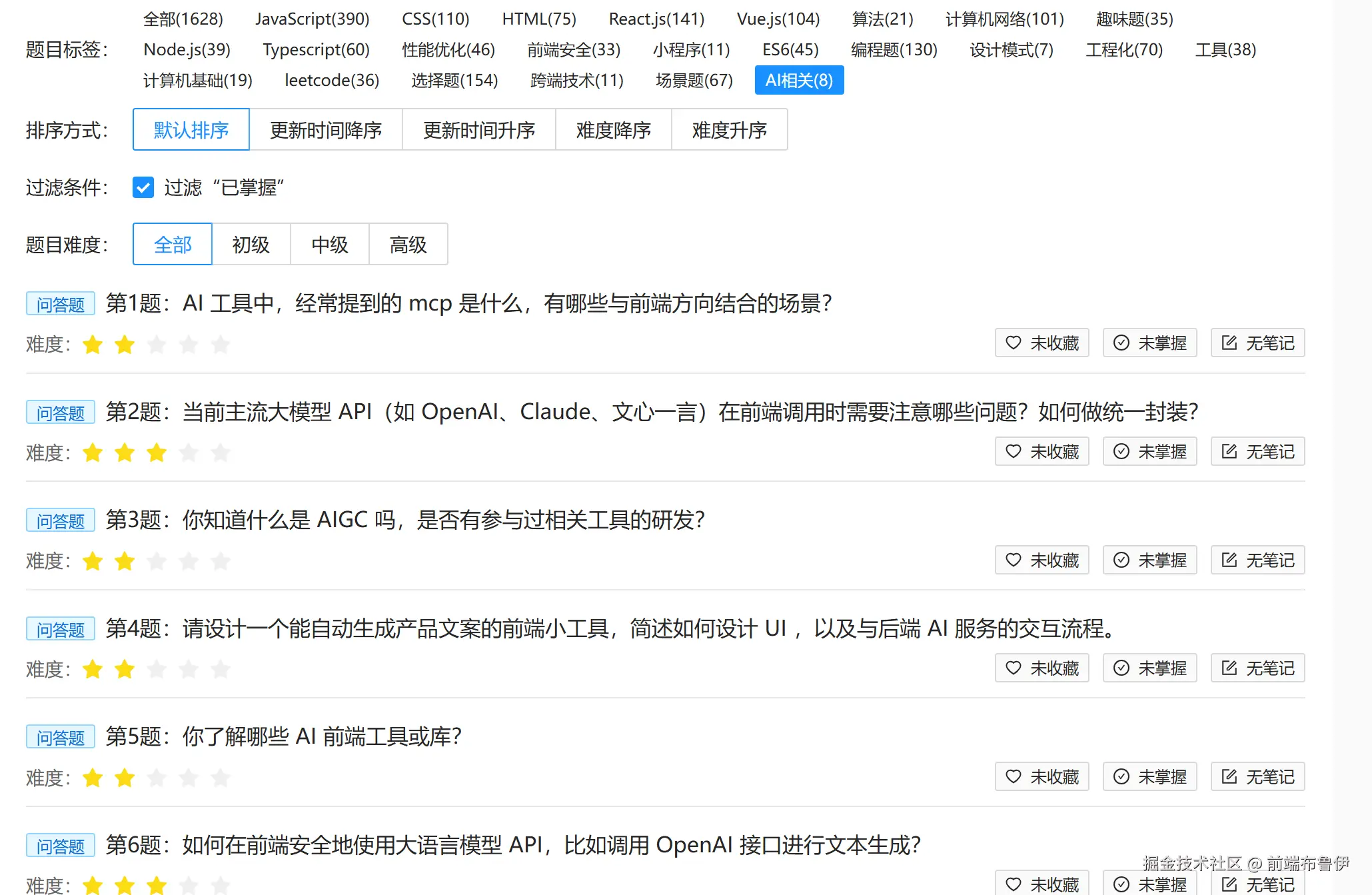The width and height of the screenshot is (1372, 895).
Task: Favorite question 4 with the heart icon
Action: (1041, 668)
